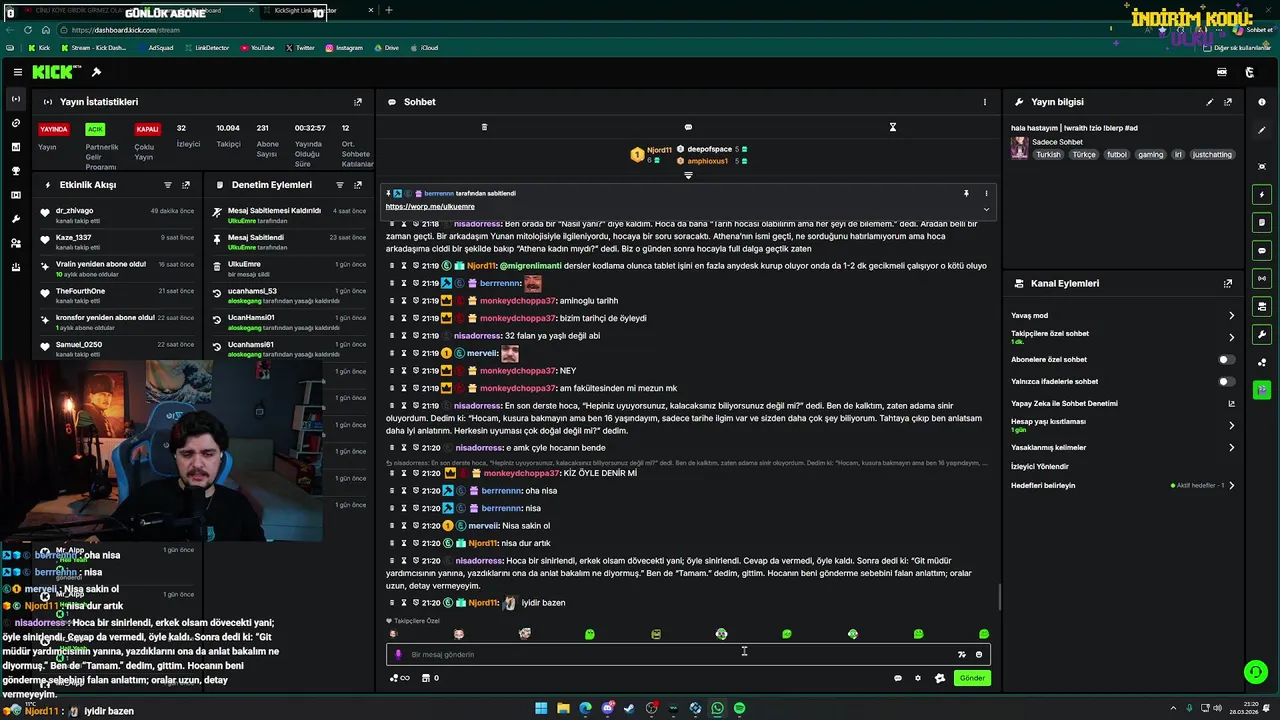Filter the Denetim Eylemleri list
Screen dimensions: 1280x720
pos(340,185)
